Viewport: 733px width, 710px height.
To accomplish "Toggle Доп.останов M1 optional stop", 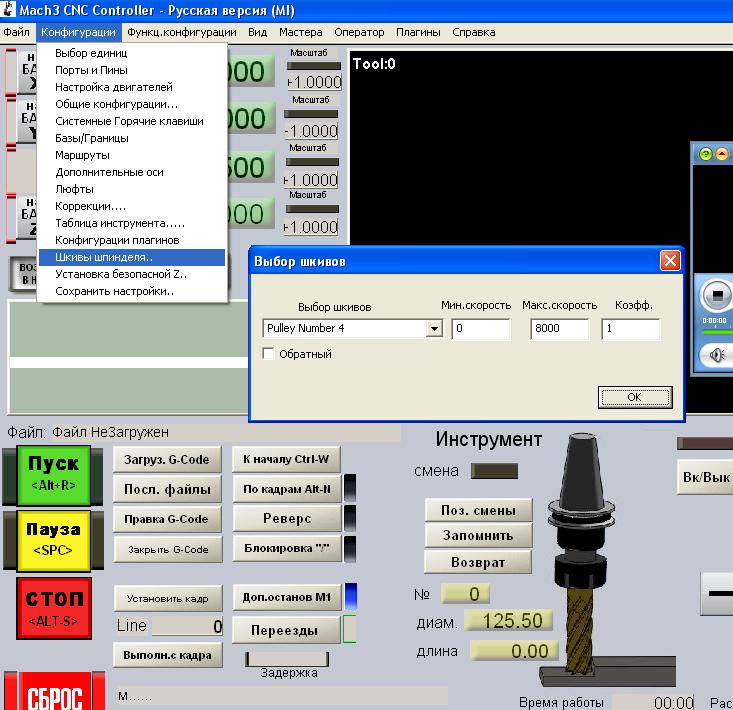I will (x=286, y=598).
